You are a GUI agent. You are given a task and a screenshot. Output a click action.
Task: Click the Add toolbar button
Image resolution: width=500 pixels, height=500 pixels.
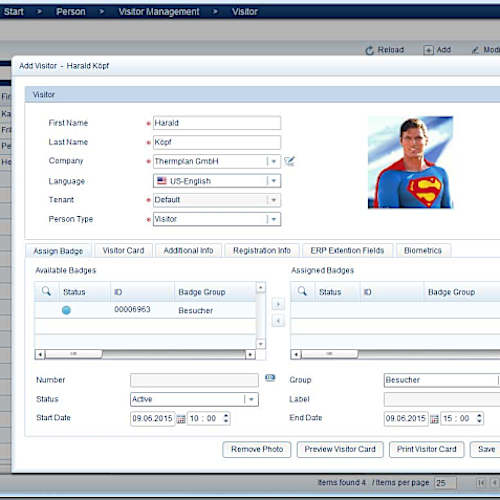[x=437, y=50]
